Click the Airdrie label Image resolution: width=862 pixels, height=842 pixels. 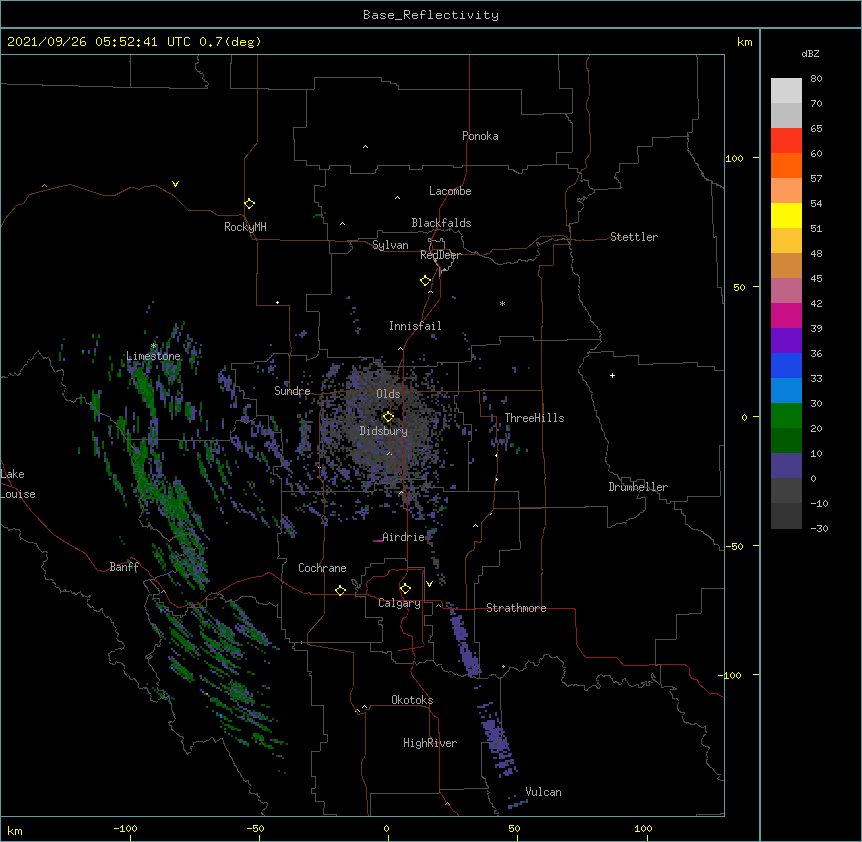tap(404, 537)
